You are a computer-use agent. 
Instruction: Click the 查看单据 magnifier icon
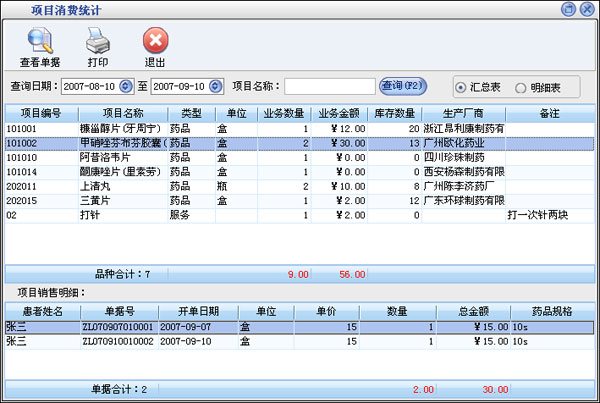(x=38, y=41)
